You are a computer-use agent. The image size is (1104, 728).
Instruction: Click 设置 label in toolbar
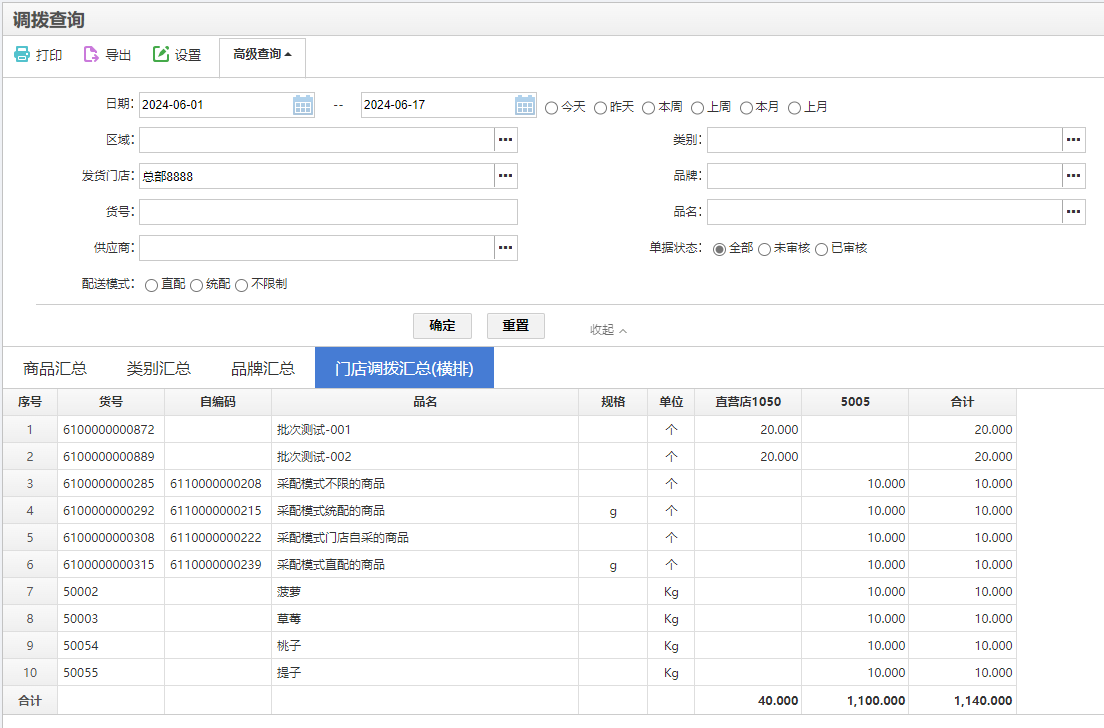(x=188, y=55)
